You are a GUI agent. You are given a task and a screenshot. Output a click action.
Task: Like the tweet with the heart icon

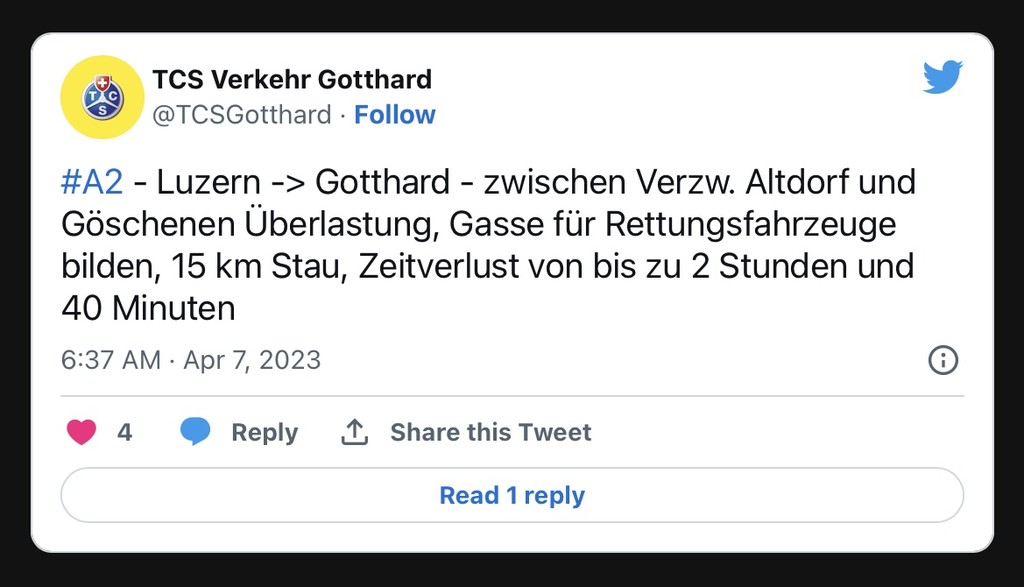point(82,432)
